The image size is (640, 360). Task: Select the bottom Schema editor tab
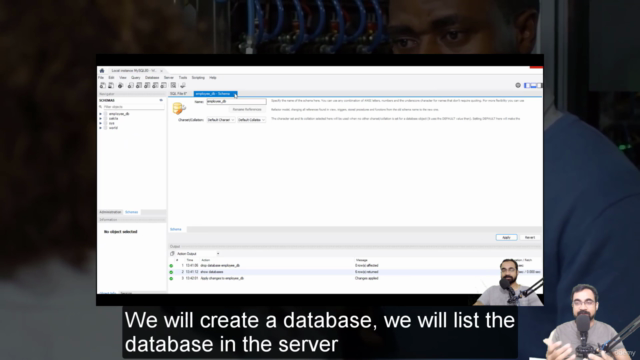click(x=176, y=229)
